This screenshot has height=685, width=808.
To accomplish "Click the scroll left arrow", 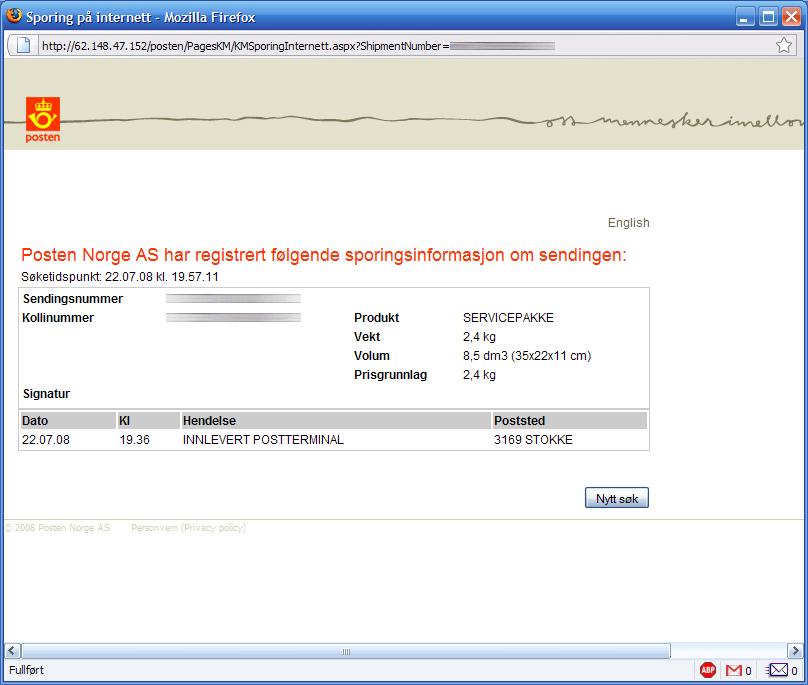I will click(13, 651).
